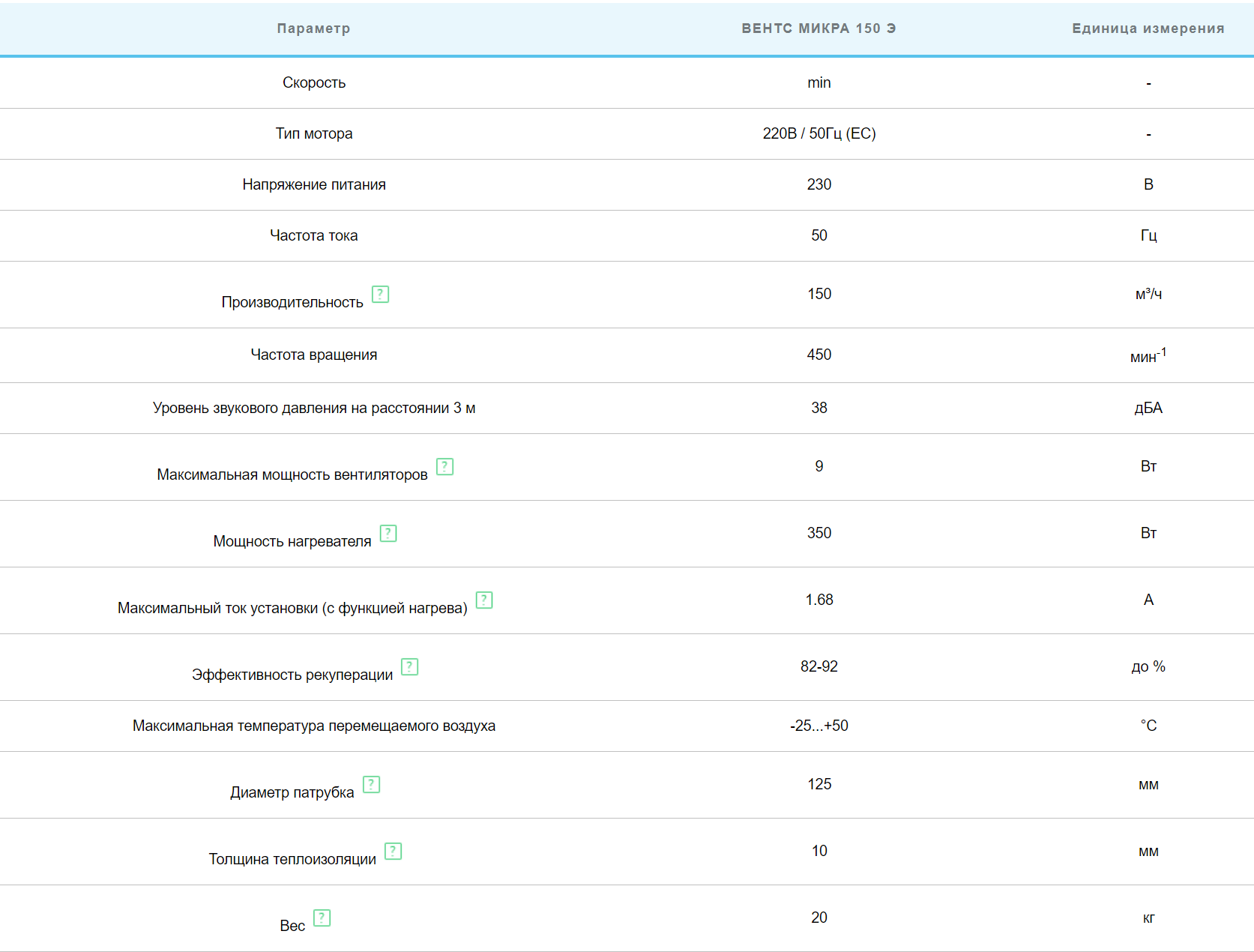The width and height of the screenshot is (1254, 952).
Task: Select the дБА unit cell
Action: coord(1148,408)
